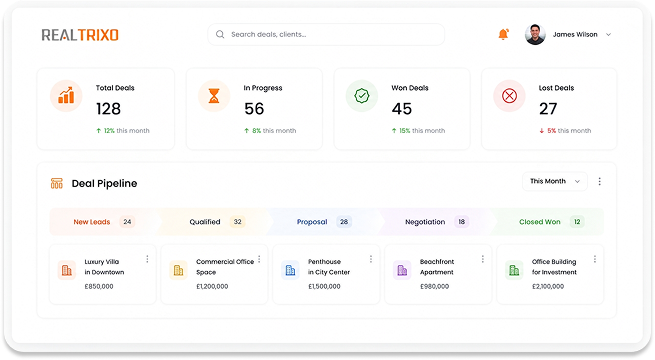
Task: Click the £1,500,000 price value
Action: (x=324, y=286)
